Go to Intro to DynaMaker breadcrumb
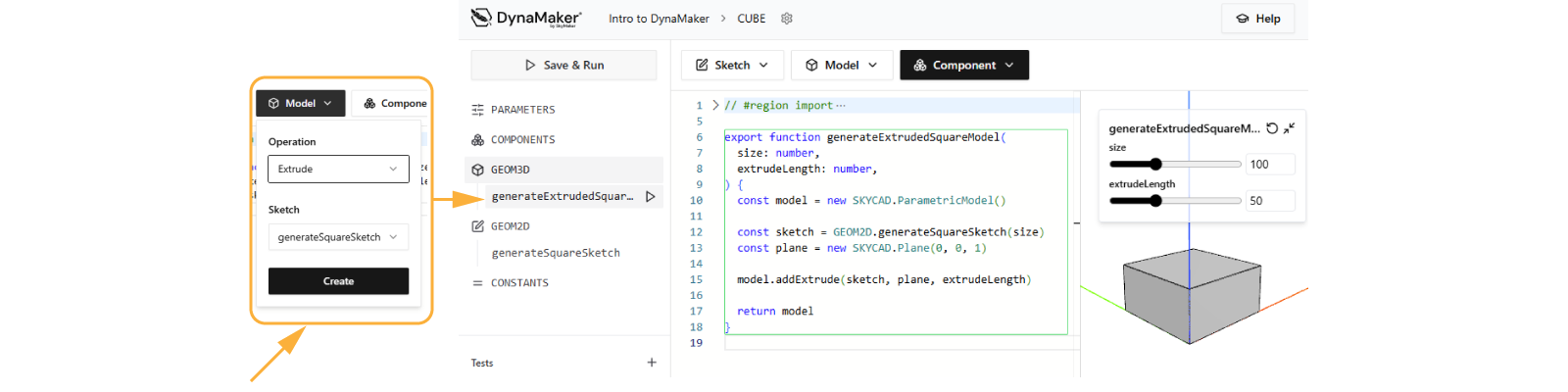The width and height of the screenshot is (1568, 392). point(659,19)
